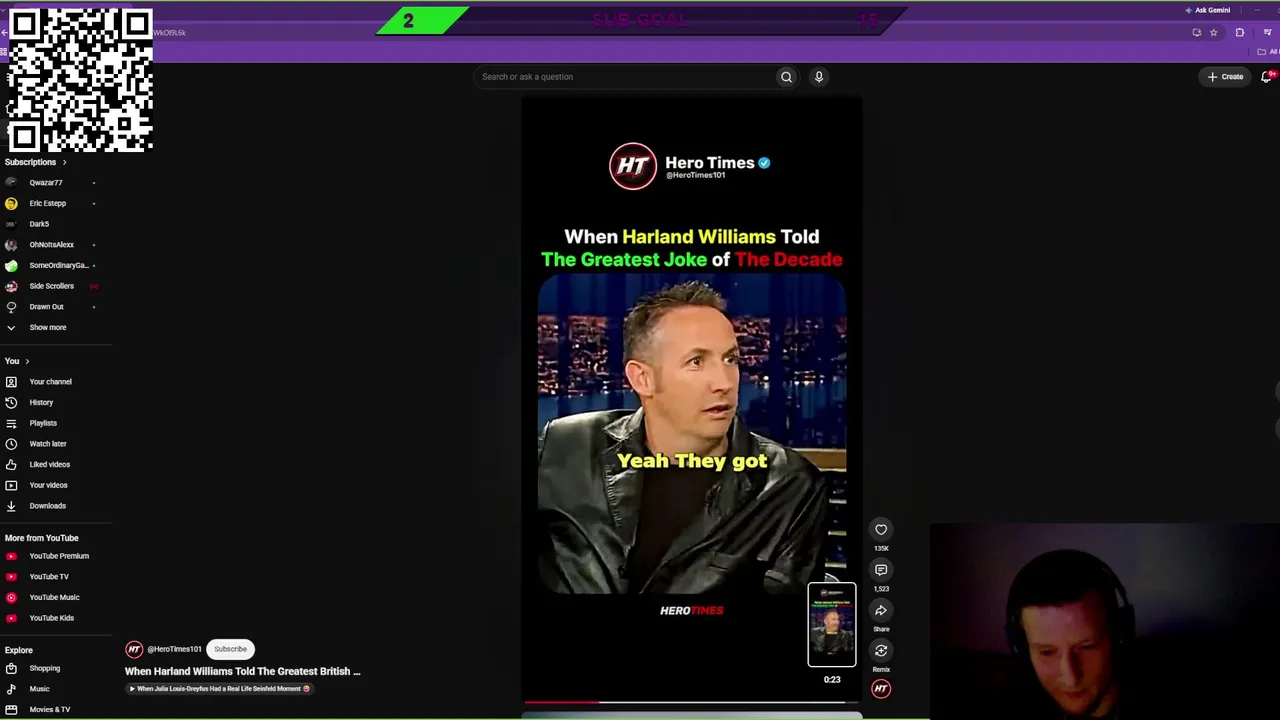Select the next Short preview thumbnail
The width and height of the screenshot is (1280, 720).
832,625
